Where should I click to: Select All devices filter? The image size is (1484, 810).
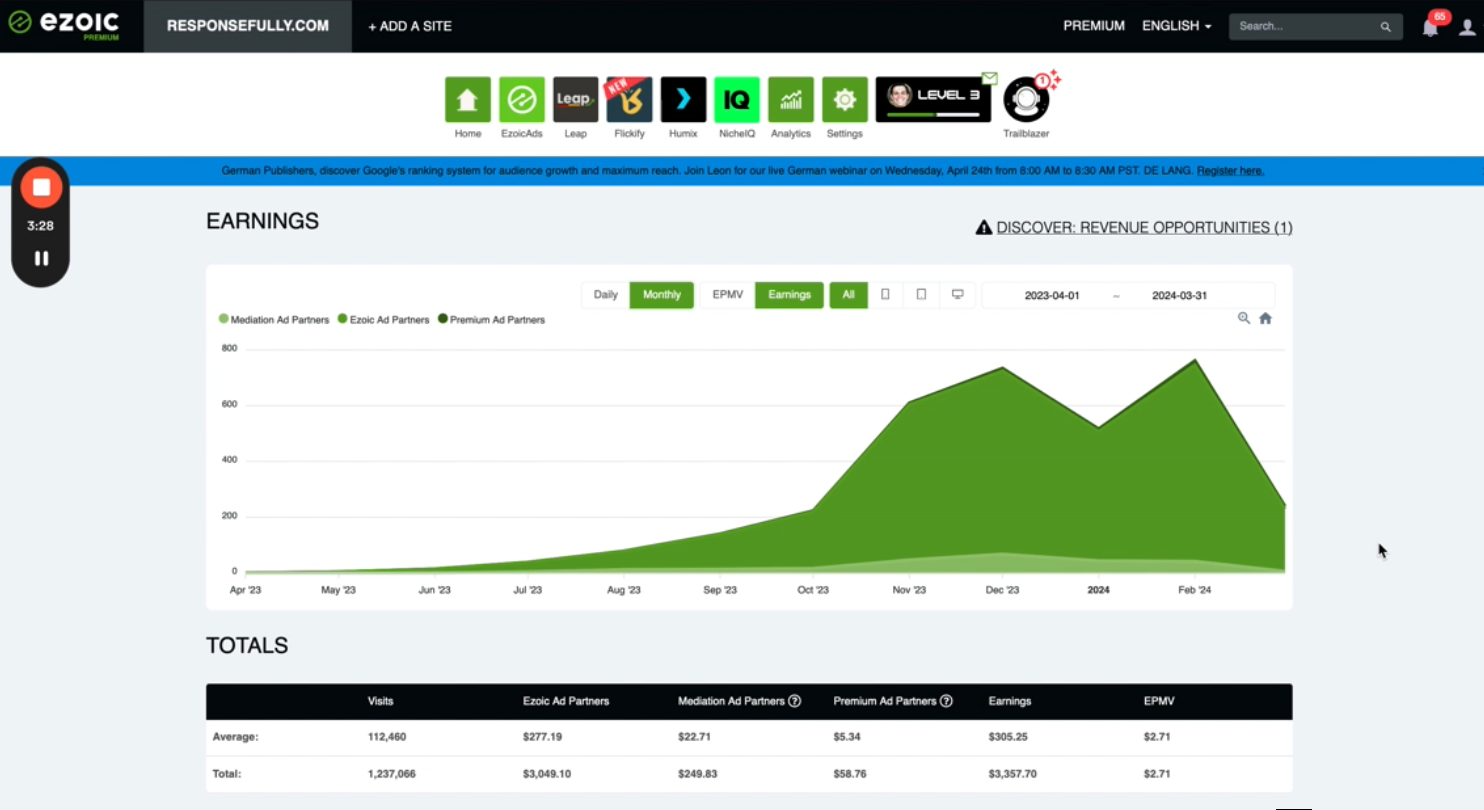tap(848, 295)
